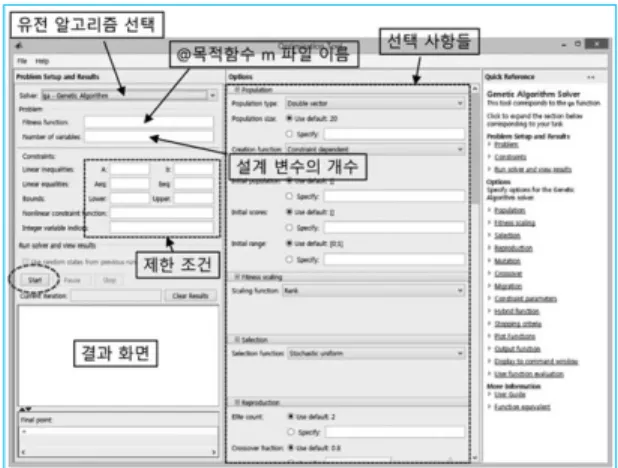Select Crossover fraction Use default: 0.8
618x468 pixels.
pos(290,447)
